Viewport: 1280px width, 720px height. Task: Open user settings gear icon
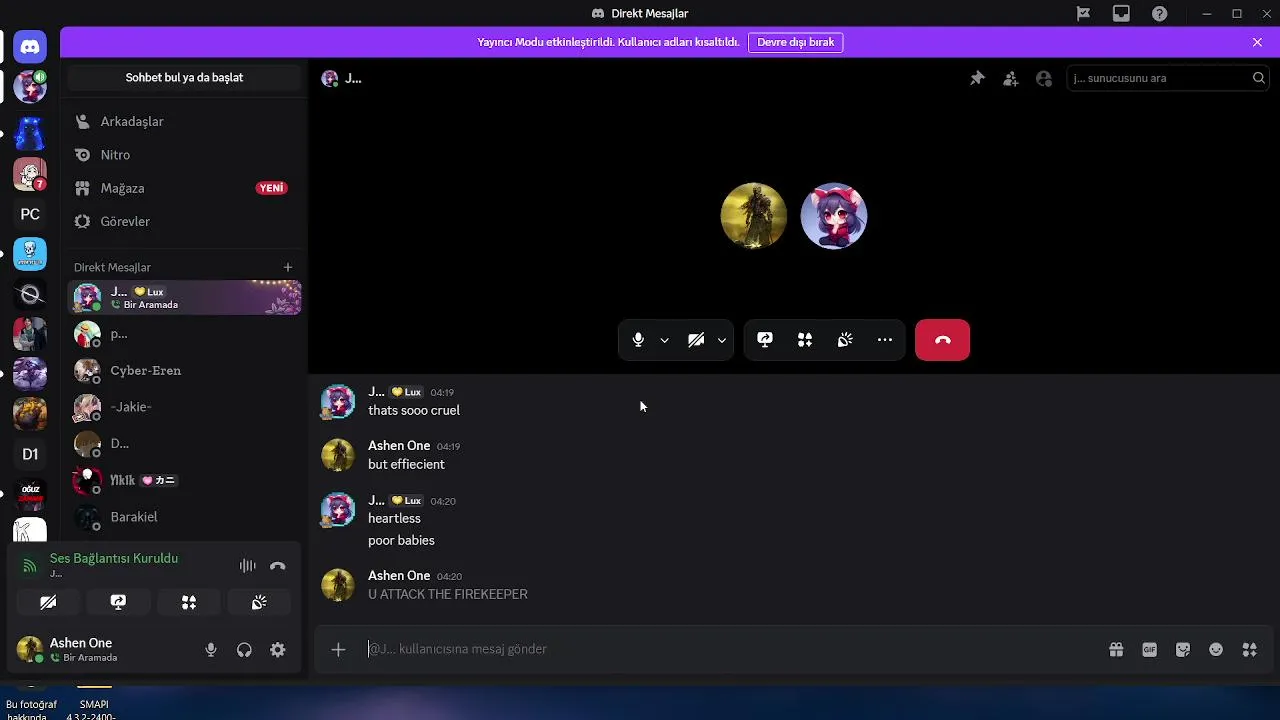point(278,650)
